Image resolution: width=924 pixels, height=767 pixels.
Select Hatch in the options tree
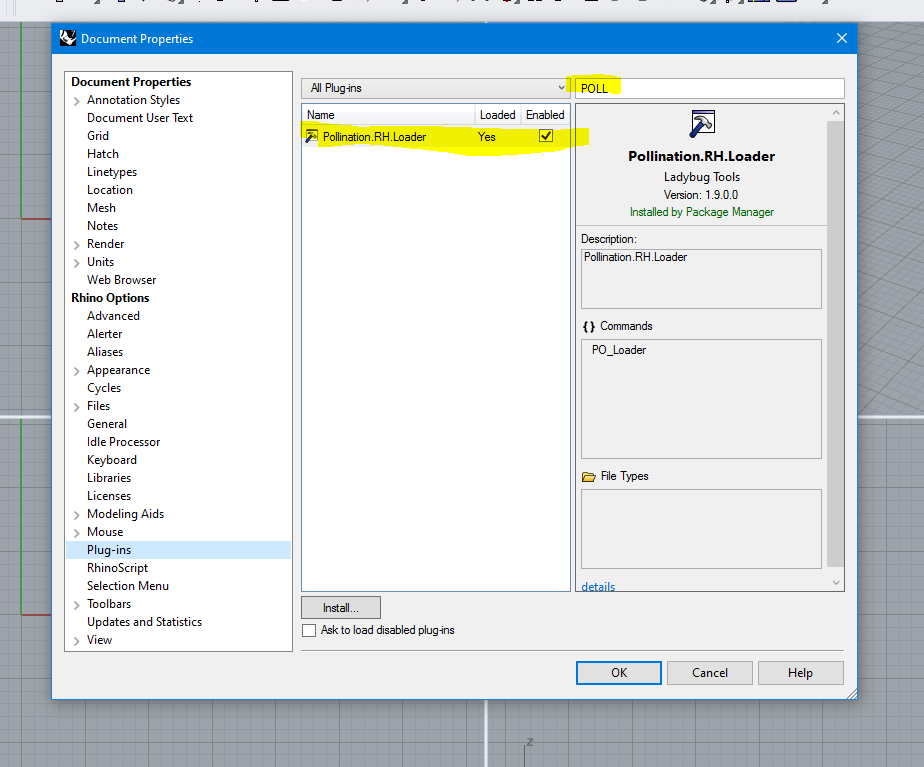[x=103, y=154]
